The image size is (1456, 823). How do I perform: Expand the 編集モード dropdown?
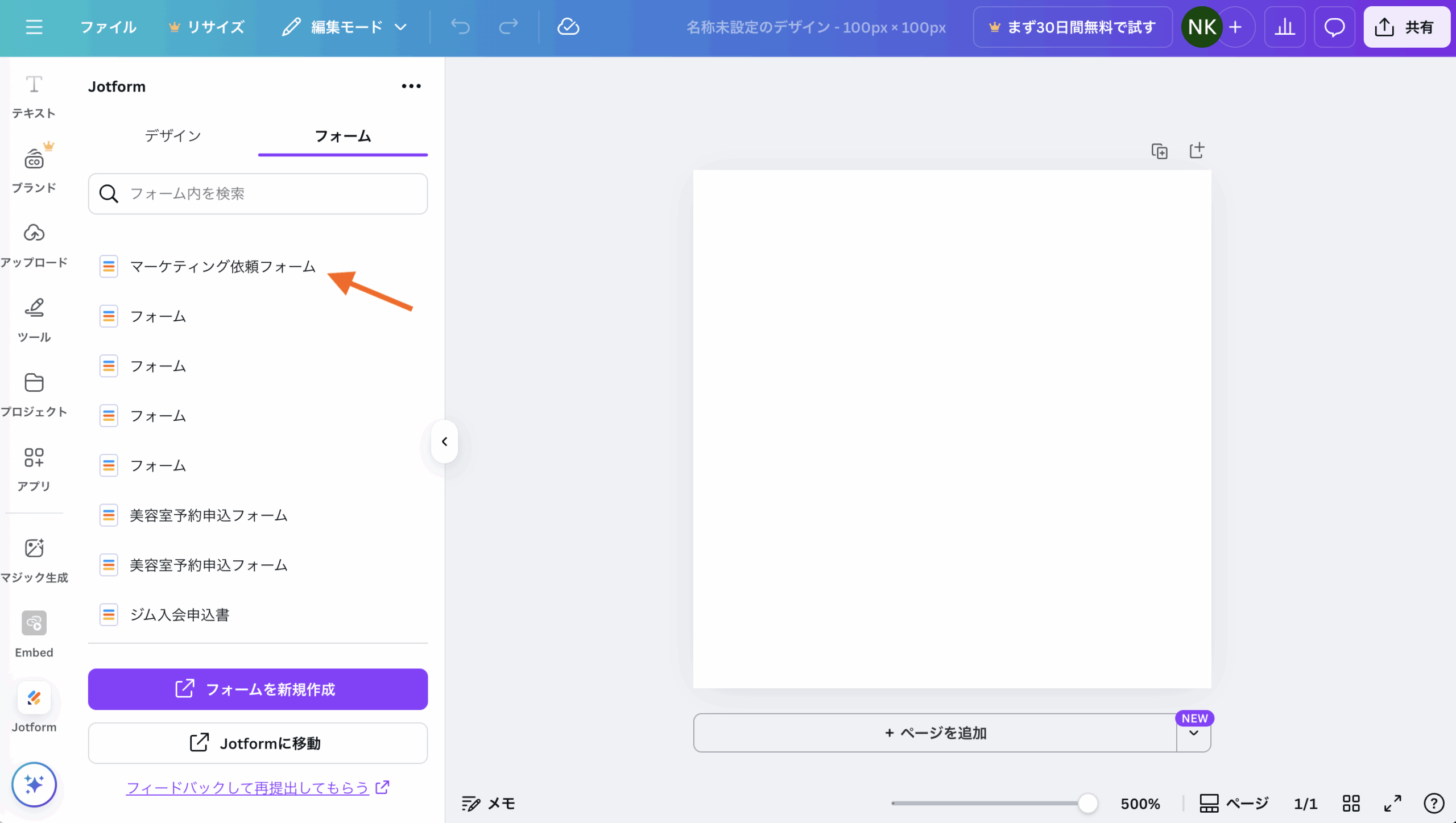click(x=345, y=27)
